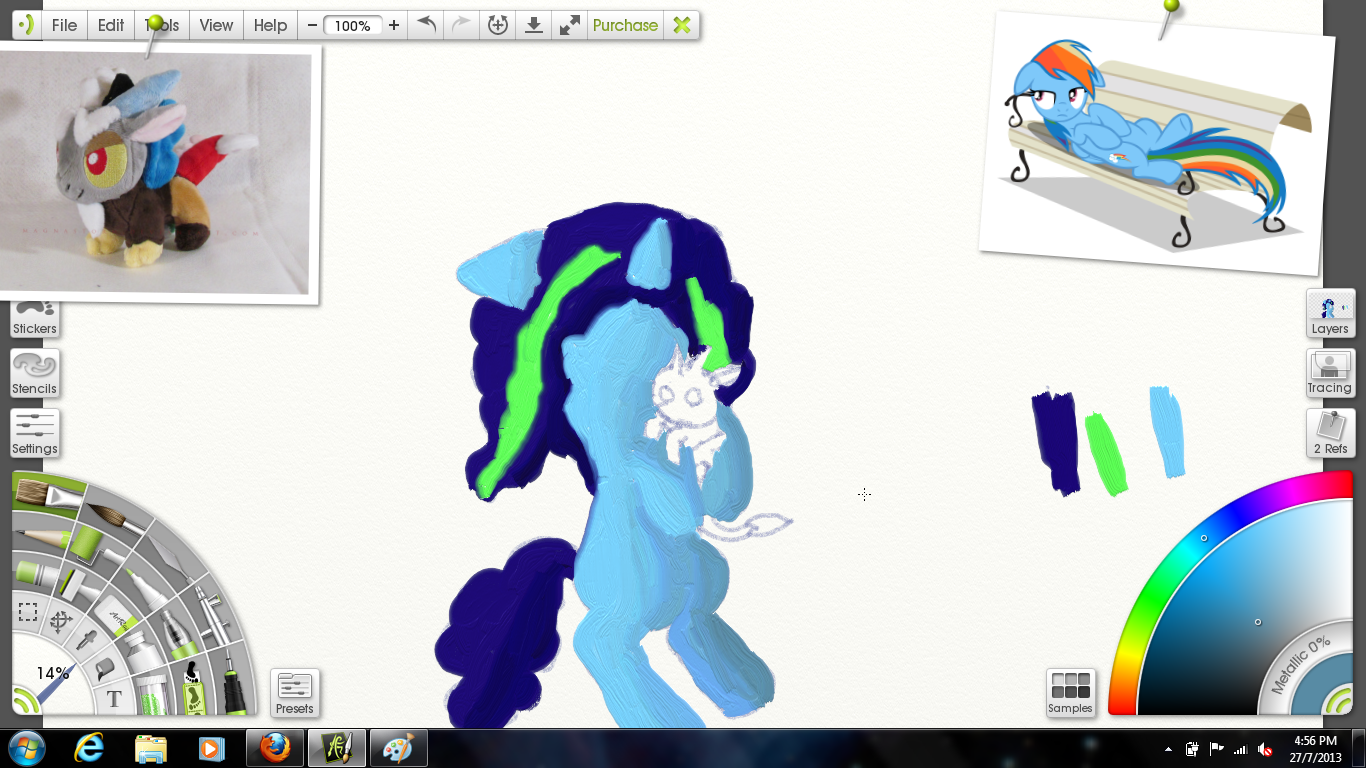Open Windows Explorer from the taskbar
1366x768 pixels.
(151, 748)
